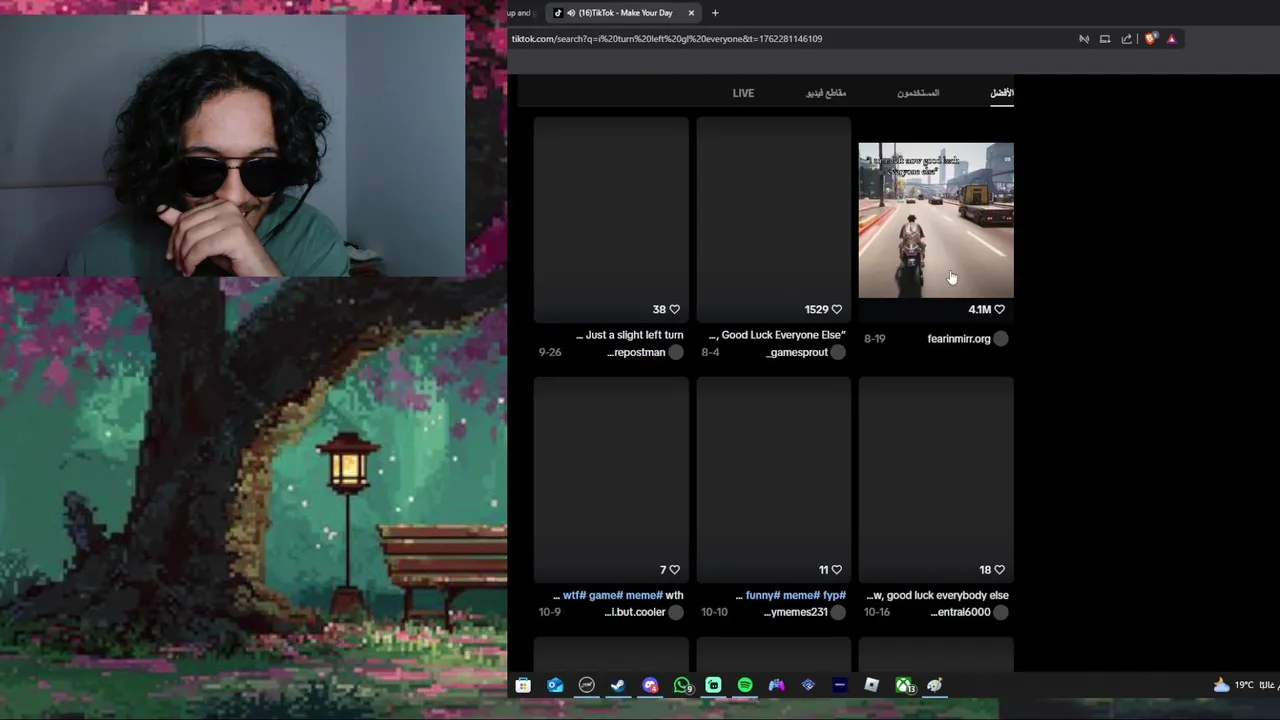Select the TikTok - Make Your Day browser tab
The width and height of the screenshot is (1280, 720).
pyautogui.click(x=624, y=13)
